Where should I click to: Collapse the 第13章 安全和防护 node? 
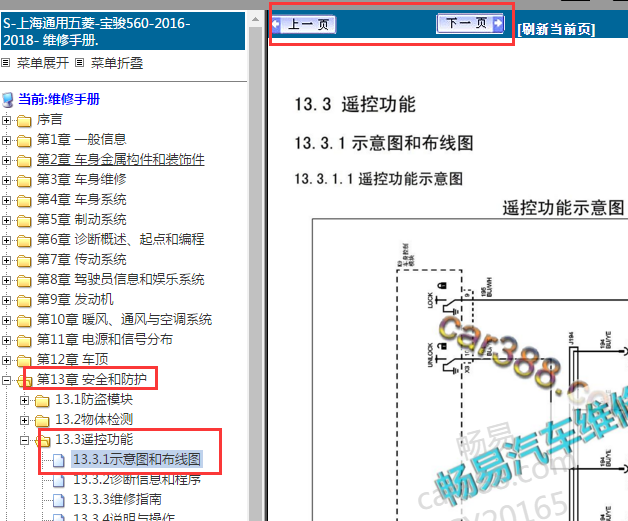6,380
